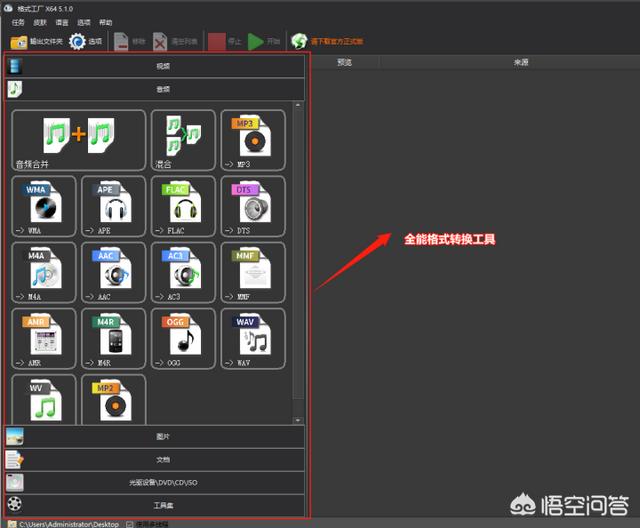The width and height of the screenshot is (640, 528).
Task: Open the 任务 (Task) menu
Action: tap(18, 22)
